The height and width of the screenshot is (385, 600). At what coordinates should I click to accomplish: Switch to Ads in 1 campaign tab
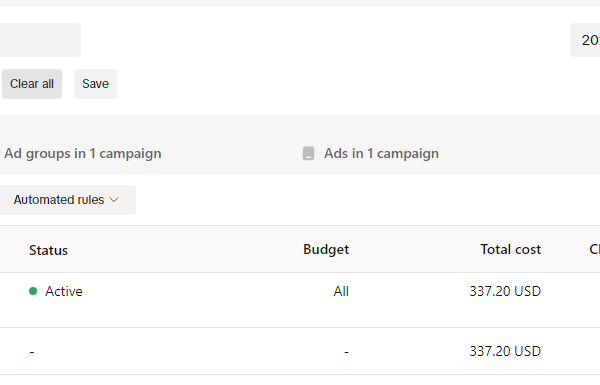(381, 153)
